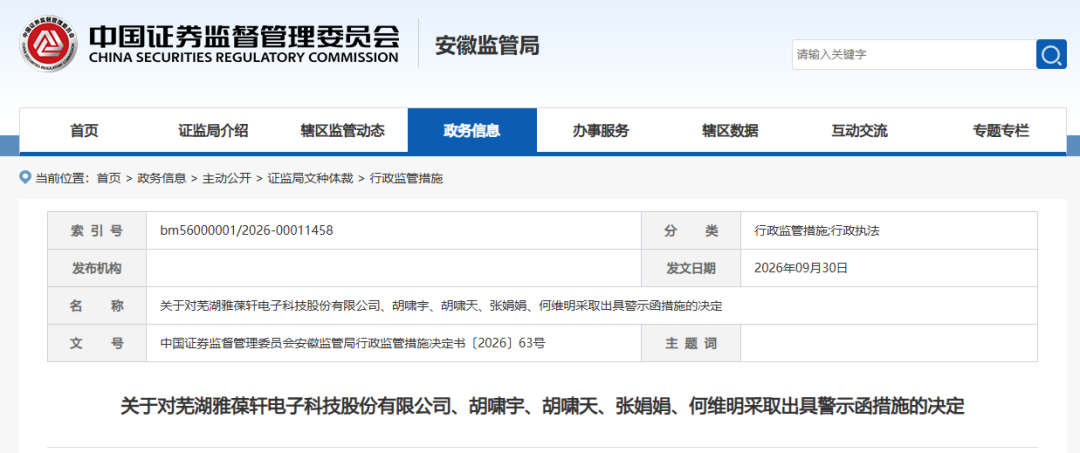Image resolution: width=1080 pixels, height=453 pixels.
Task: Click the 行政监管措施 breadcrumb link
Action: (406, 178)
